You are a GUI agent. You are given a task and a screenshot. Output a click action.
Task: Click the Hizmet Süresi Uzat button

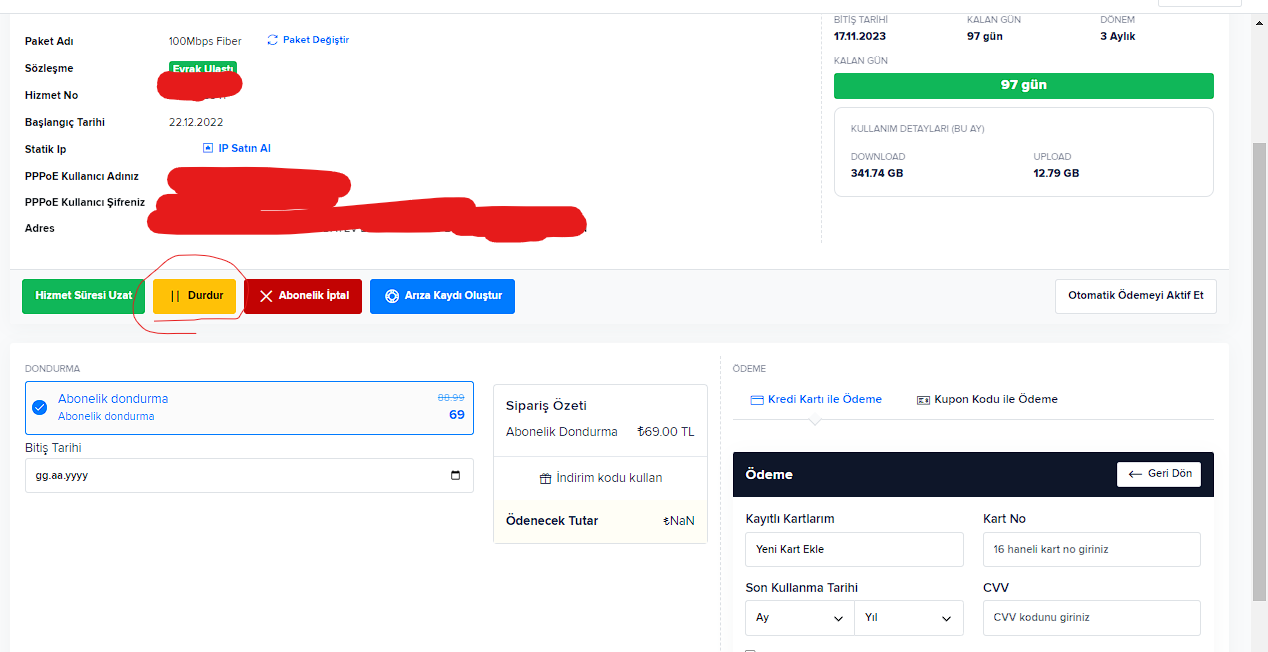click(x=83, y=296)
